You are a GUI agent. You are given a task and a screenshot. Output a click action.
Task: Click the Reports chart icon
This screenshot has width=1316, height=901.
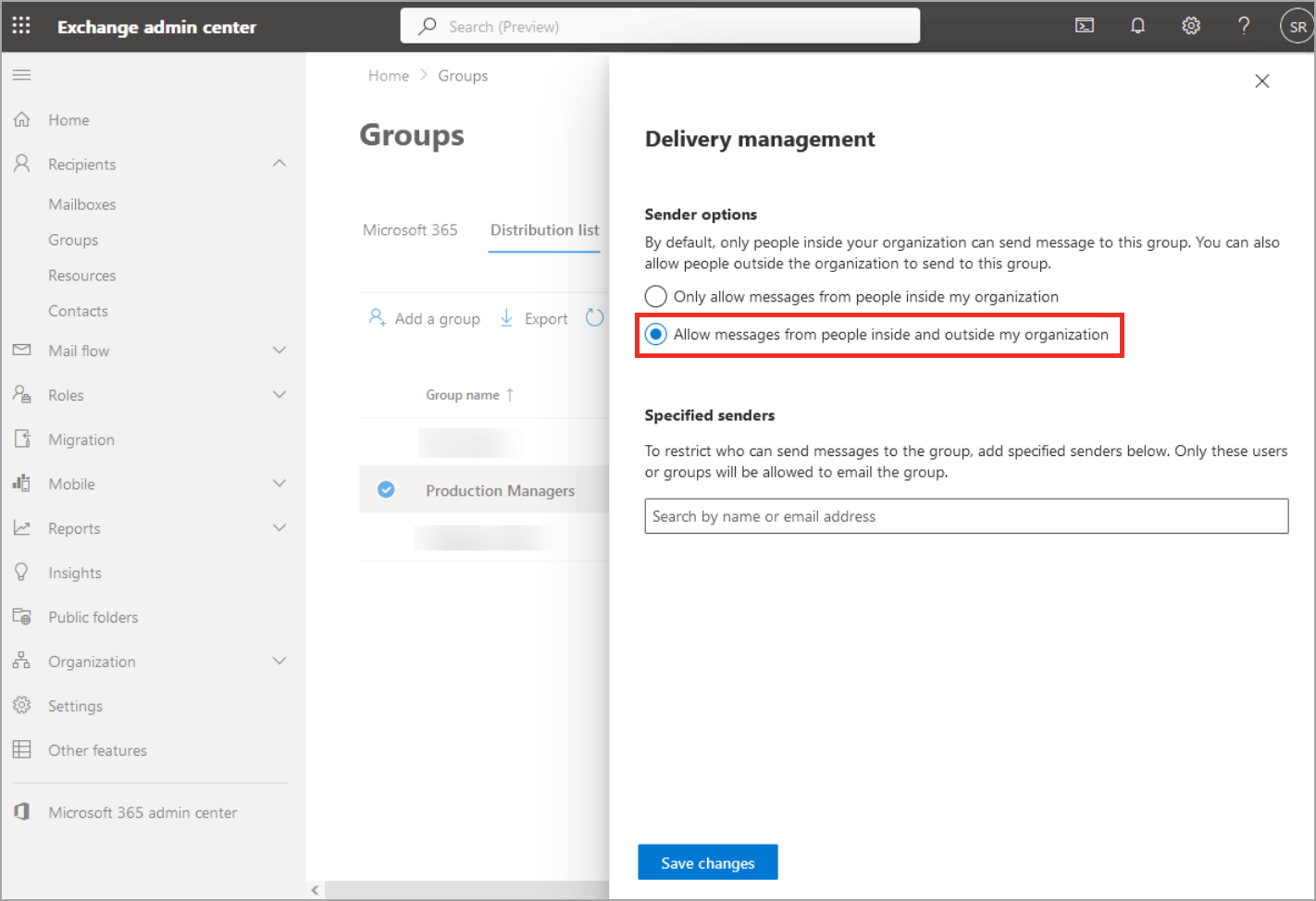pos(22,528)
